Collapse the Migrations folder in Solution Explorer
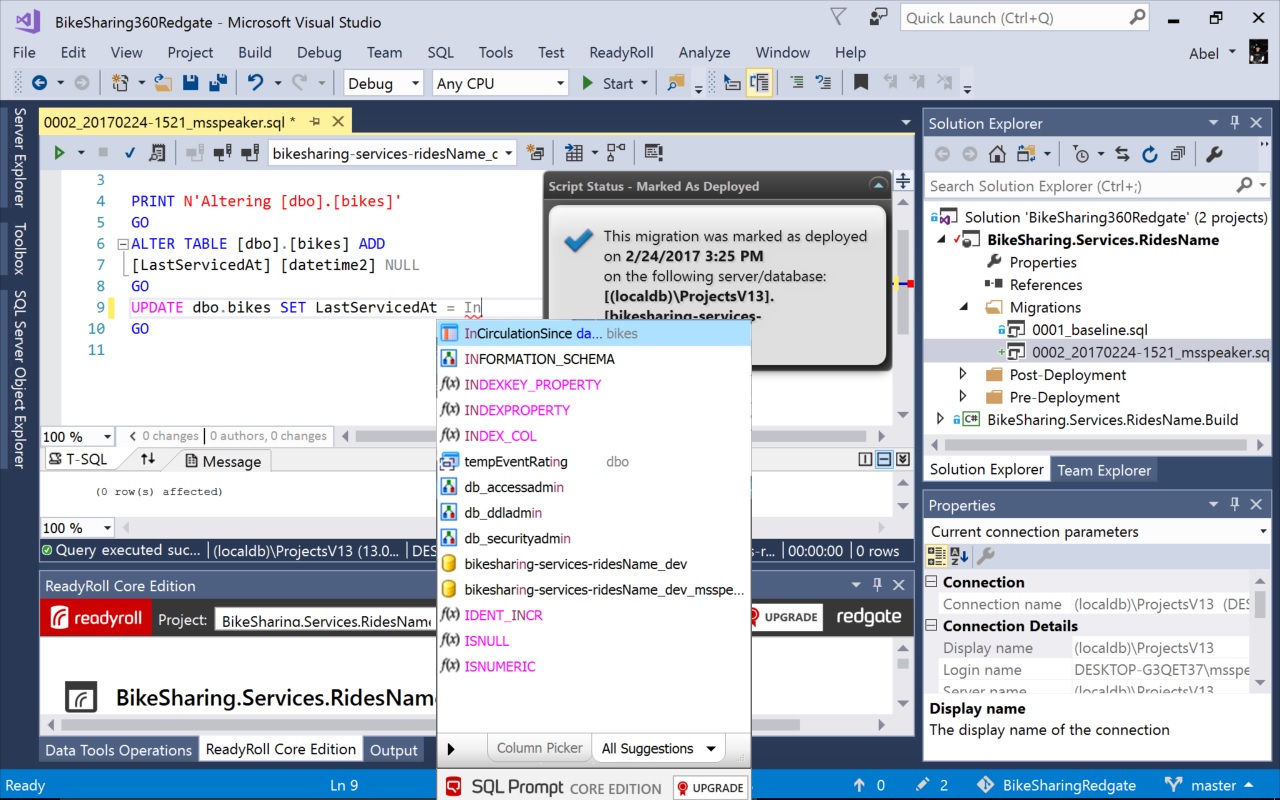This screenshot has height=800, width=1280. click(x=962, y=307)
